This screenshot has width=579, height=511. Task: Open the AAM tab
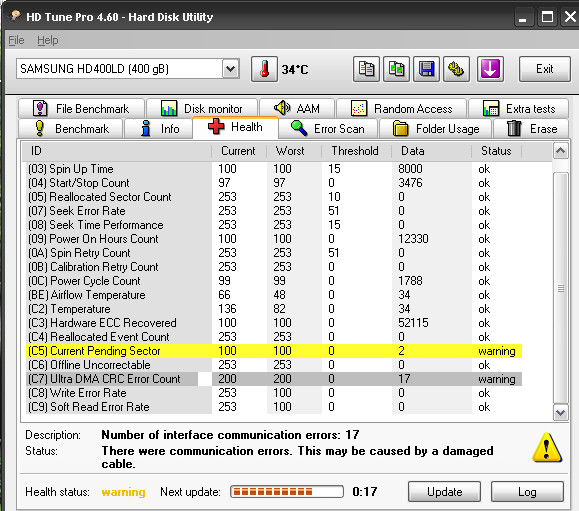[297, 109]
